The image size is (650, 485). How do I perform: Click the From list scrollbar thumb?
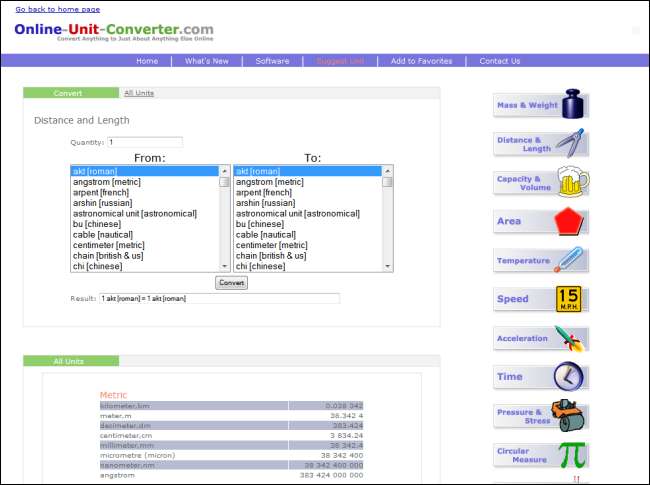point(224,182)
